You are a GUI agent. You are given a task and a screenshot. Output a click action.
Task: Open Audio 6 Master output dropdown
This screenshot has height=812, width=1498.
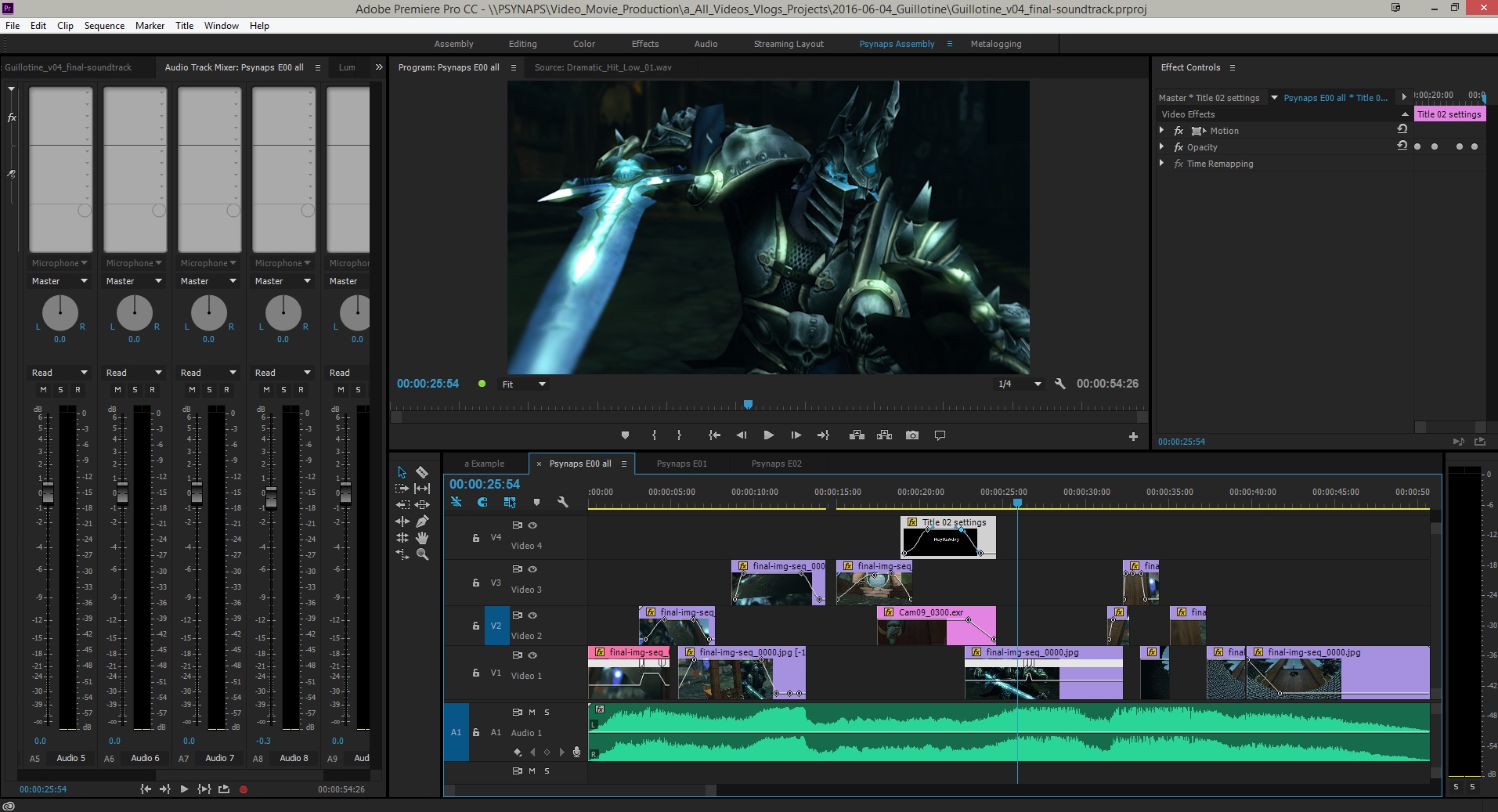(x=135, y=281)
